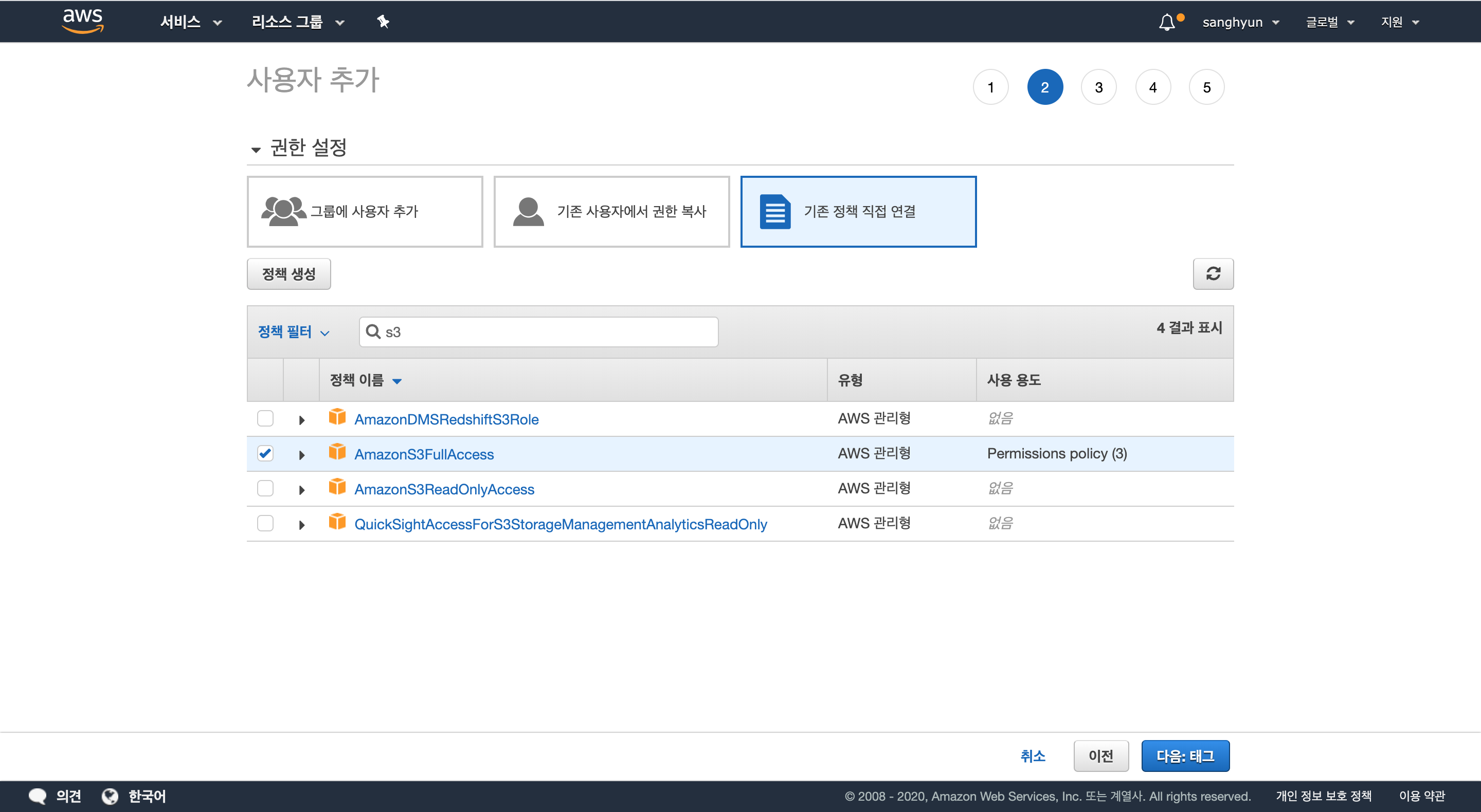Click the 다음: 태그 button
The width and height of the screenshot is (1481, 812).
click(x=1185, y=755)
